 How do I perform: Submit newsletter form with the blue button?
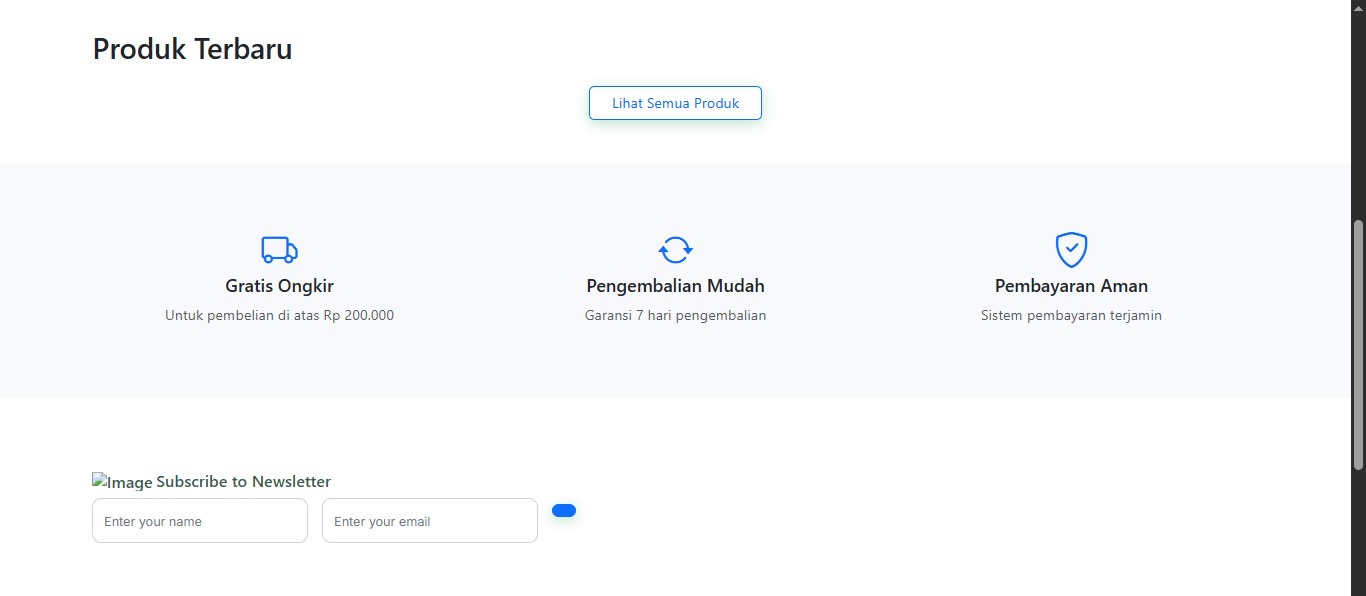[x=564, y=511]
